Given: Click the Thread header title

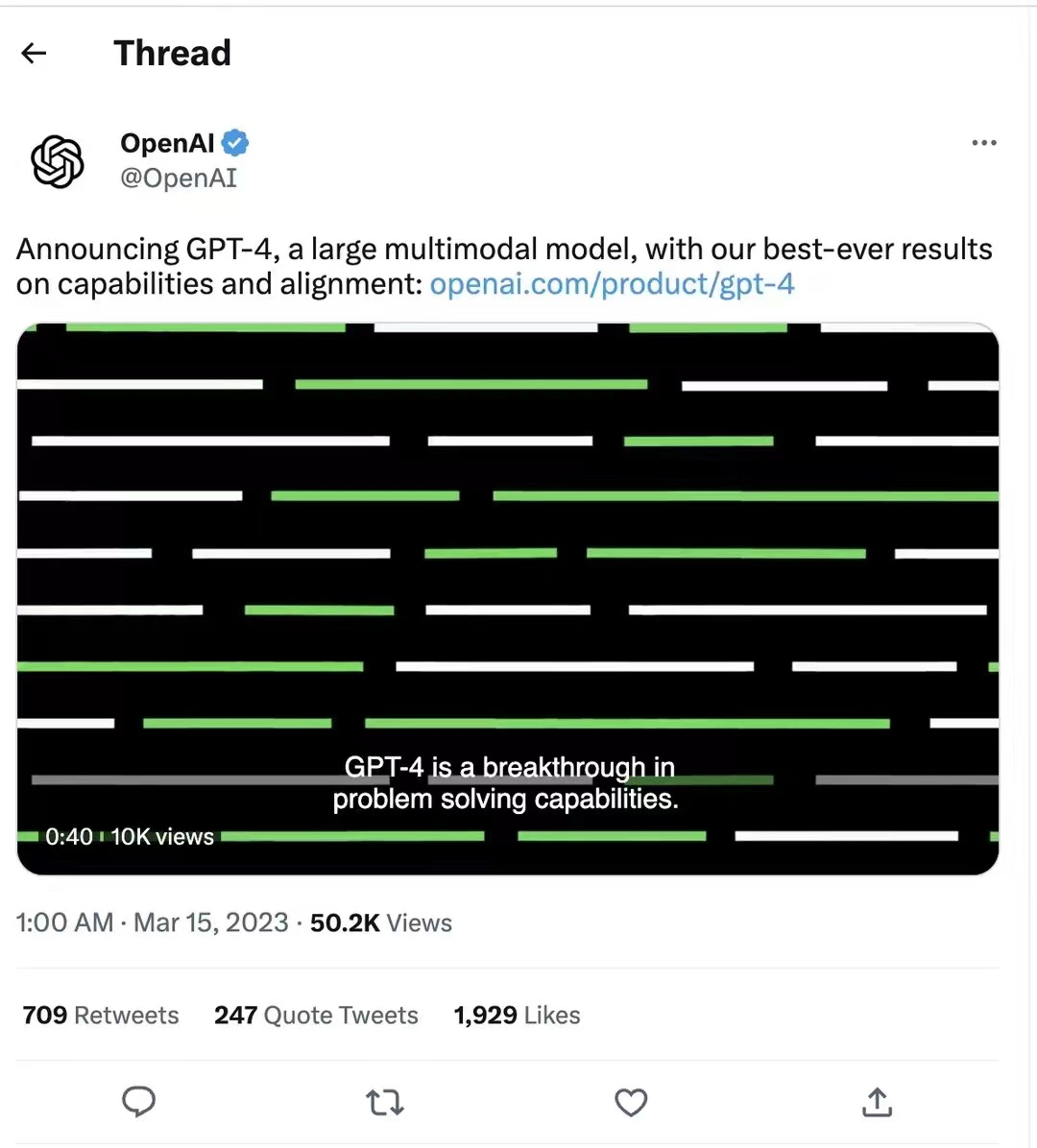Looking at the screenshot, I should point(172,53).
